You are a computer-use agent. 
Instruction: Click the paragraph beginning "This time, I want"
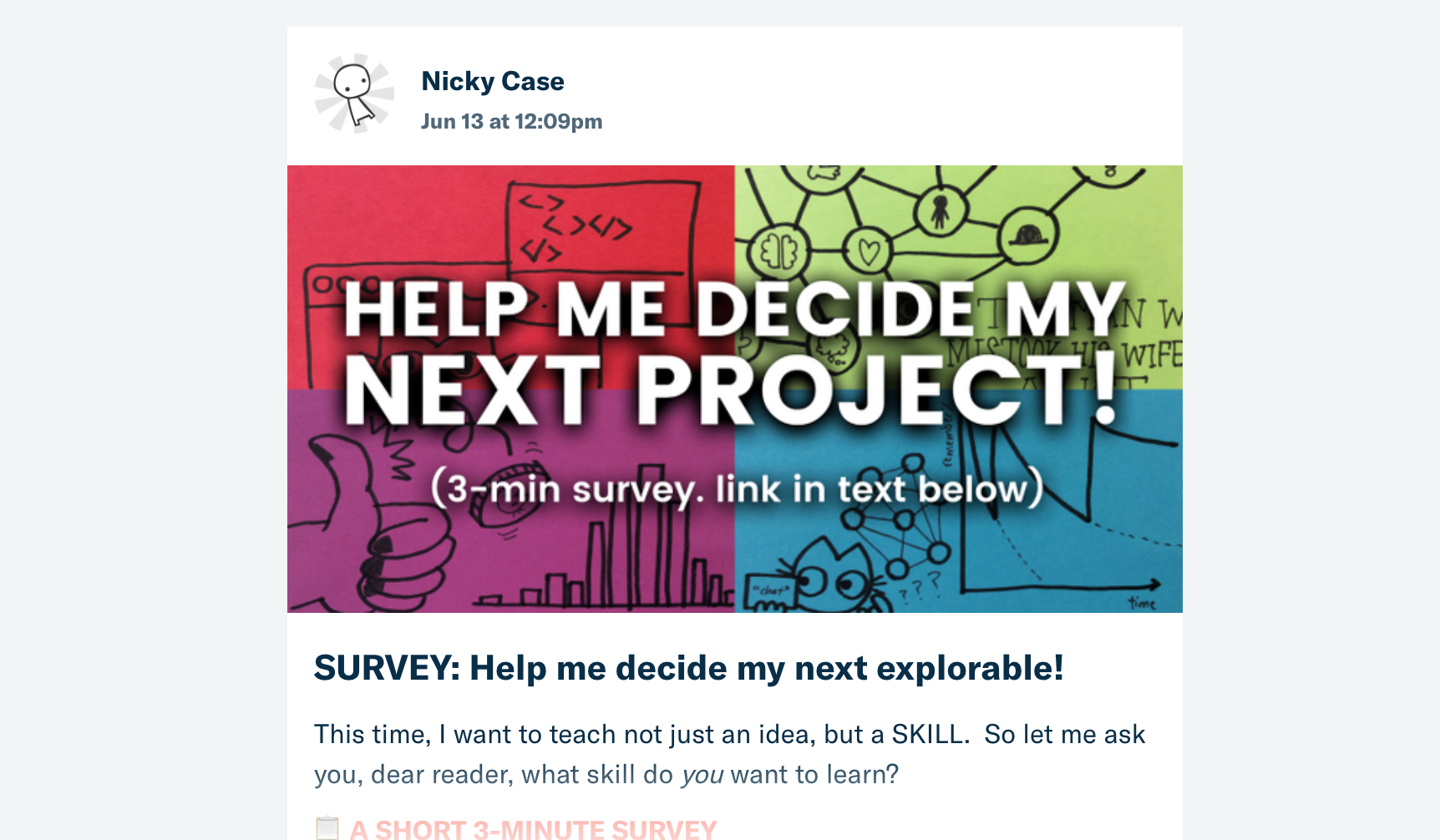pyautogui.click(x=728, y=754)
